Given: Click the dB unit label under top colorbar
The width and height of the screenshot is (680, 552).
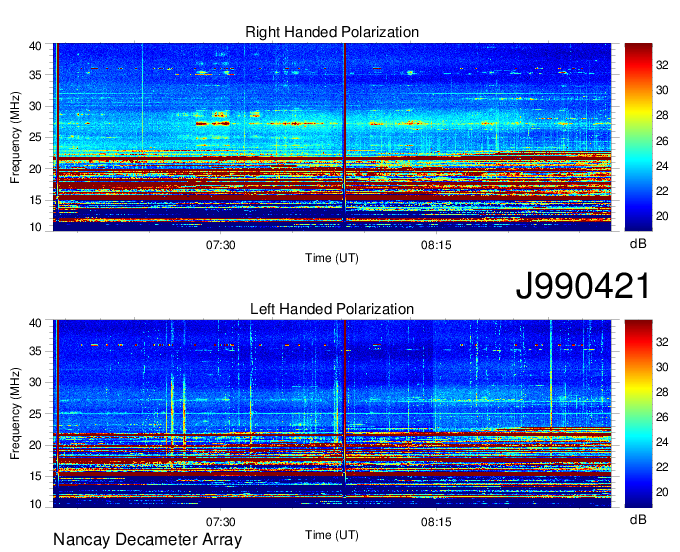Looking at the screenshot, I should point(638,244).
